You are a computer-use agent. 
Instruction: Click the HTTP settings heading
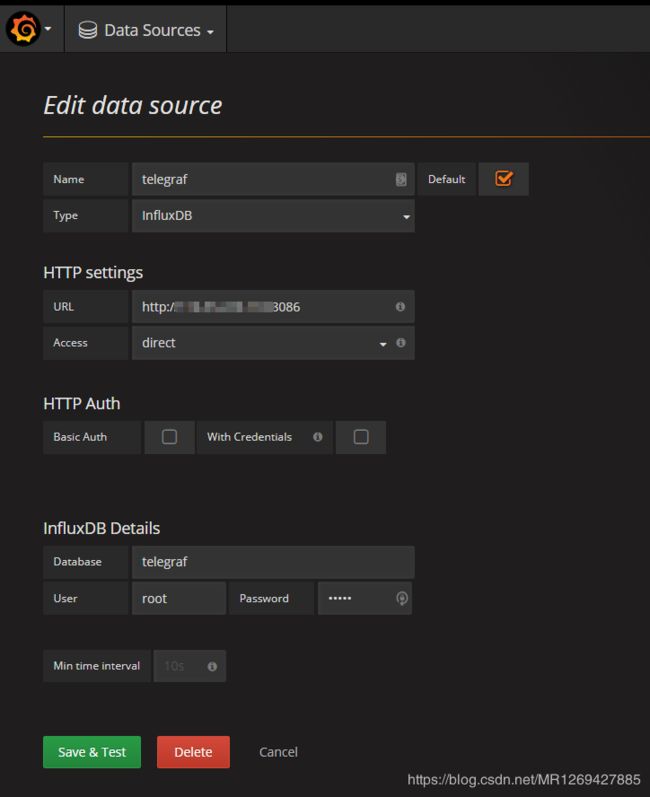pyautogui.click(x=93, y=272)
